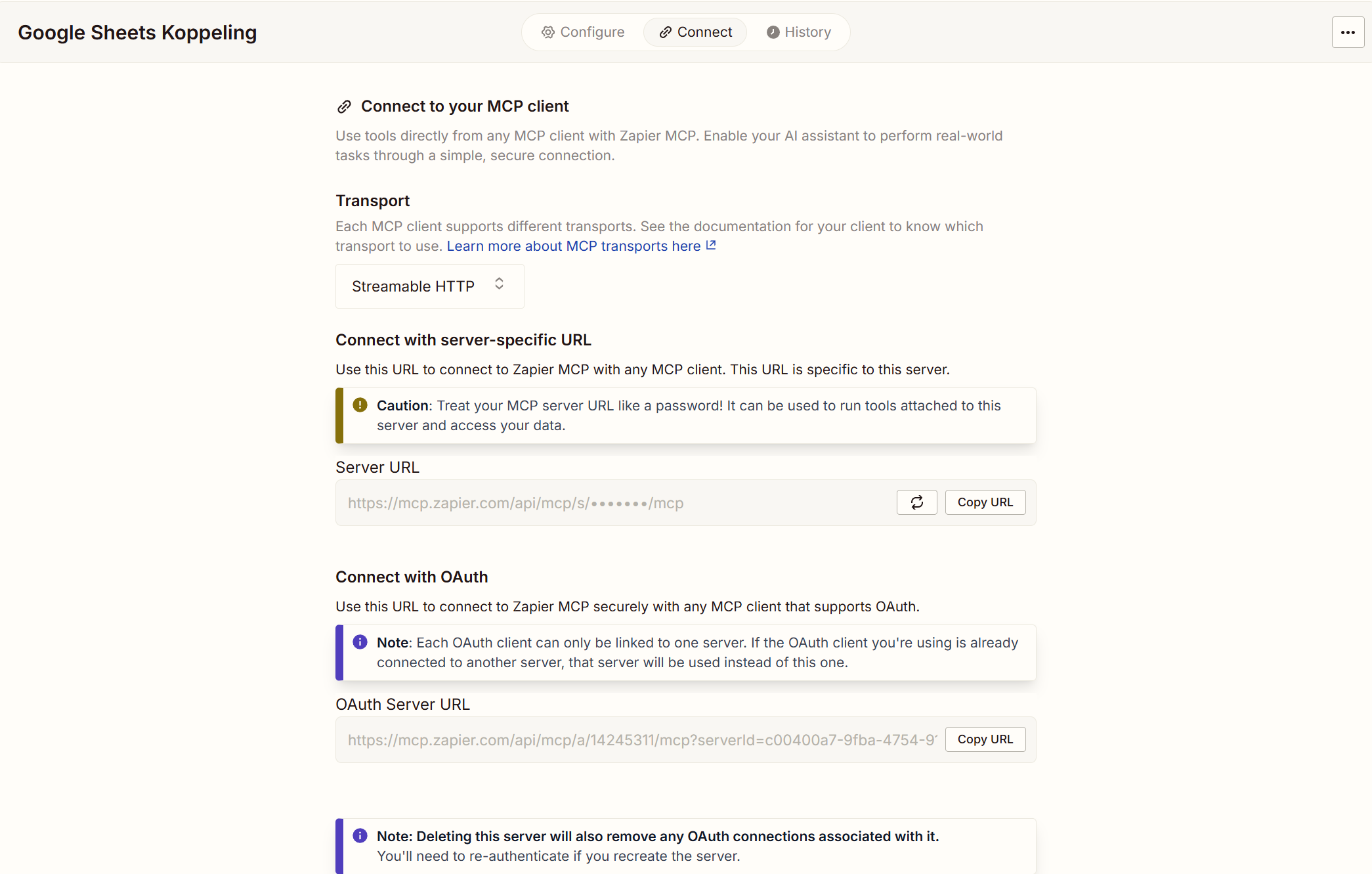
Task: Switch to the Configure tab
Action: 583,32
